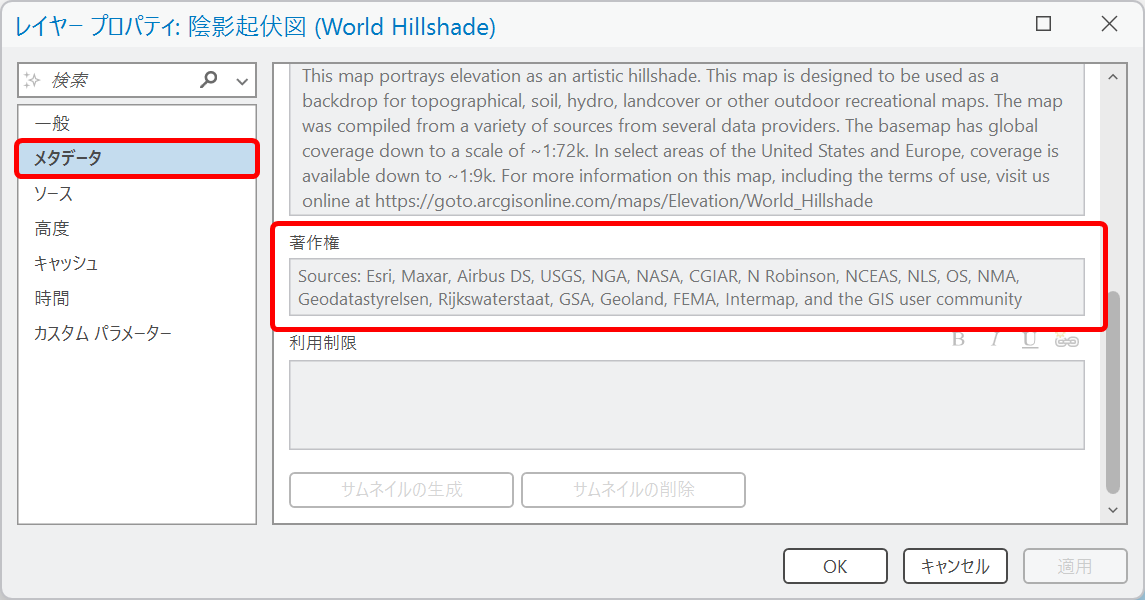Maximize the layer properties dialog
This screenshot has width=1145, height=600.
click(x=1043, y=25)
